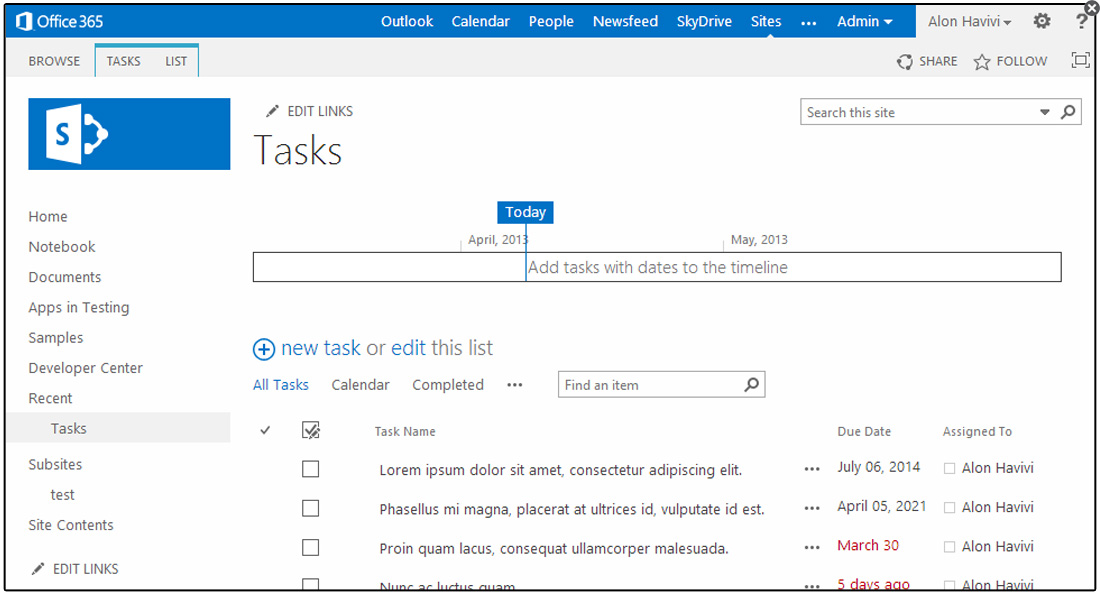Viewport: 1100px width, 595px height.
Task: Open task 'Lorem ipsum dolor sit amet'
Action: coord(561,469)
